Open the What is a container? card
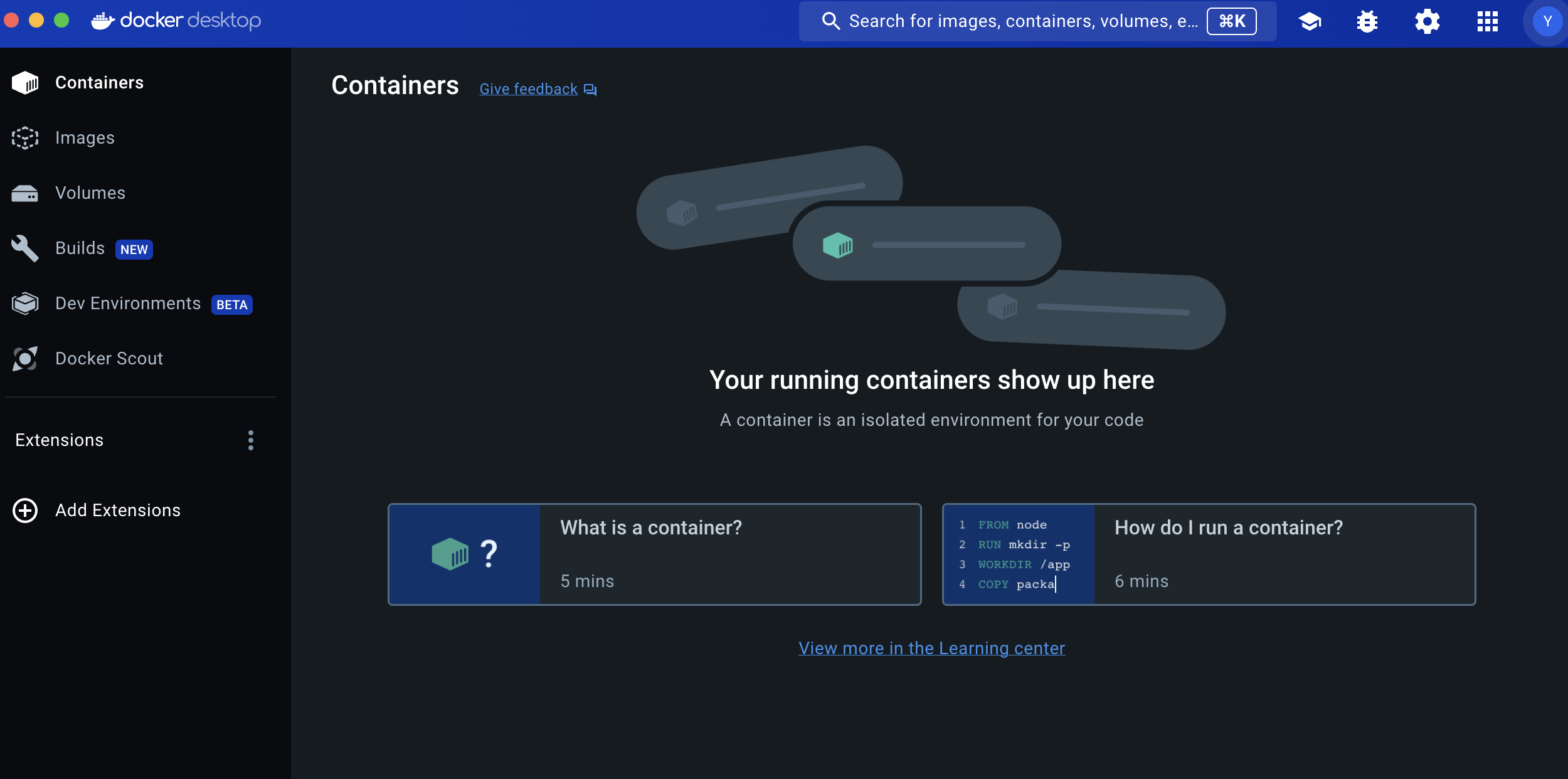This screenshot has height=779, width=1568. pos(654,554)
